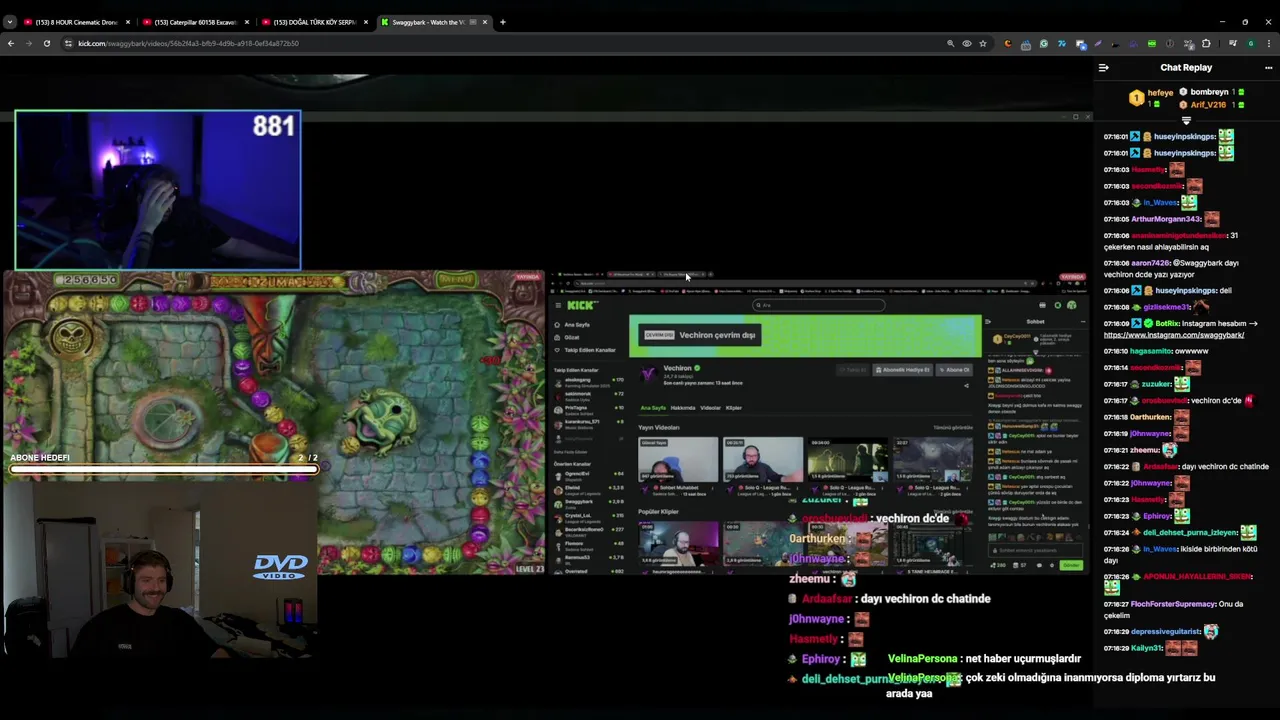The width and height of the screenshot is (1280, 720).
Task: Close the 8 HOUR Cinematic Drone tab
Action: (128, 22)
